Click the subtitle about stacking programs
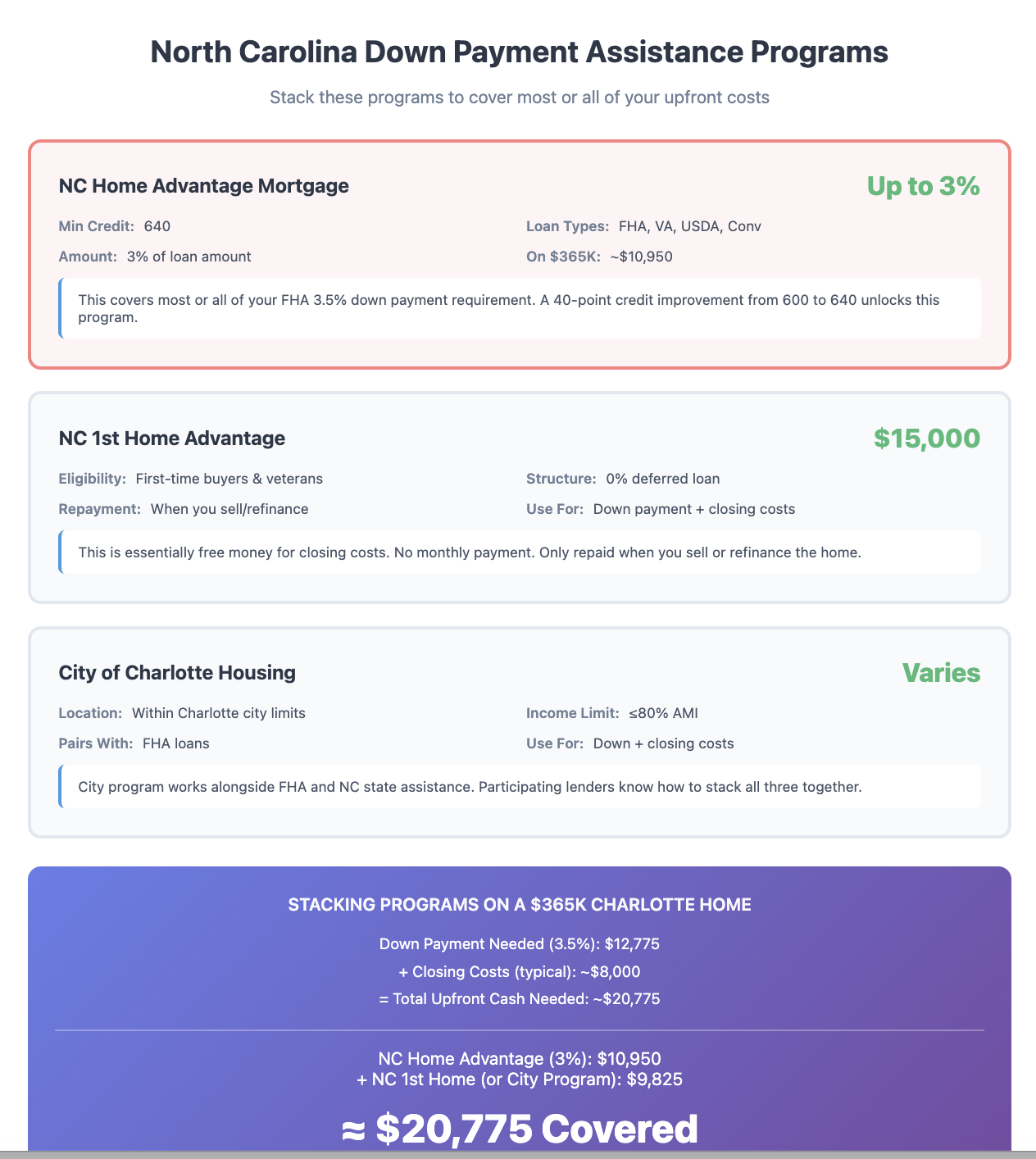This screenshot has width=1036, height=1159. [x=519, y=98]
